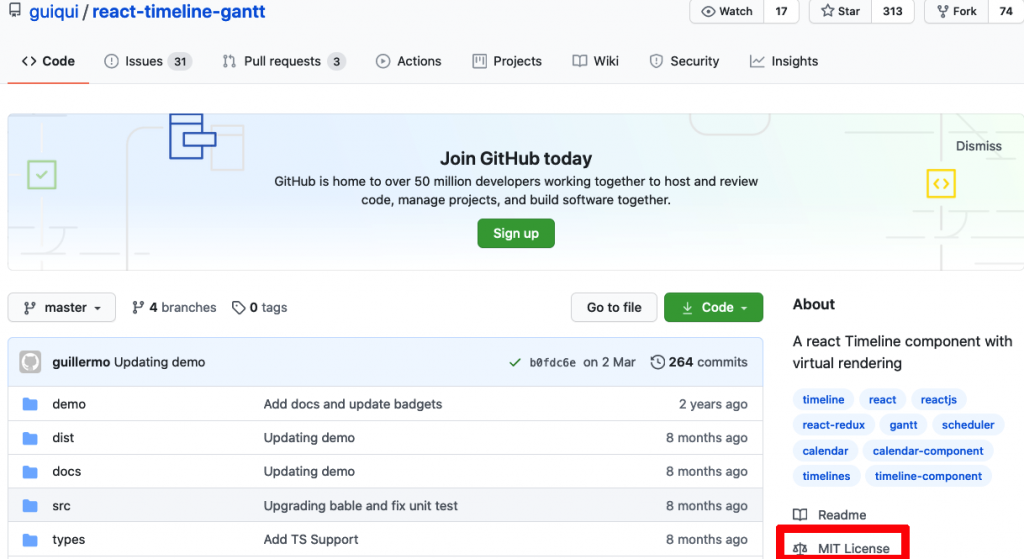This screenshot has height=559, width=1024.
Task: Click the src folder icon
Action: coord(30,505)
